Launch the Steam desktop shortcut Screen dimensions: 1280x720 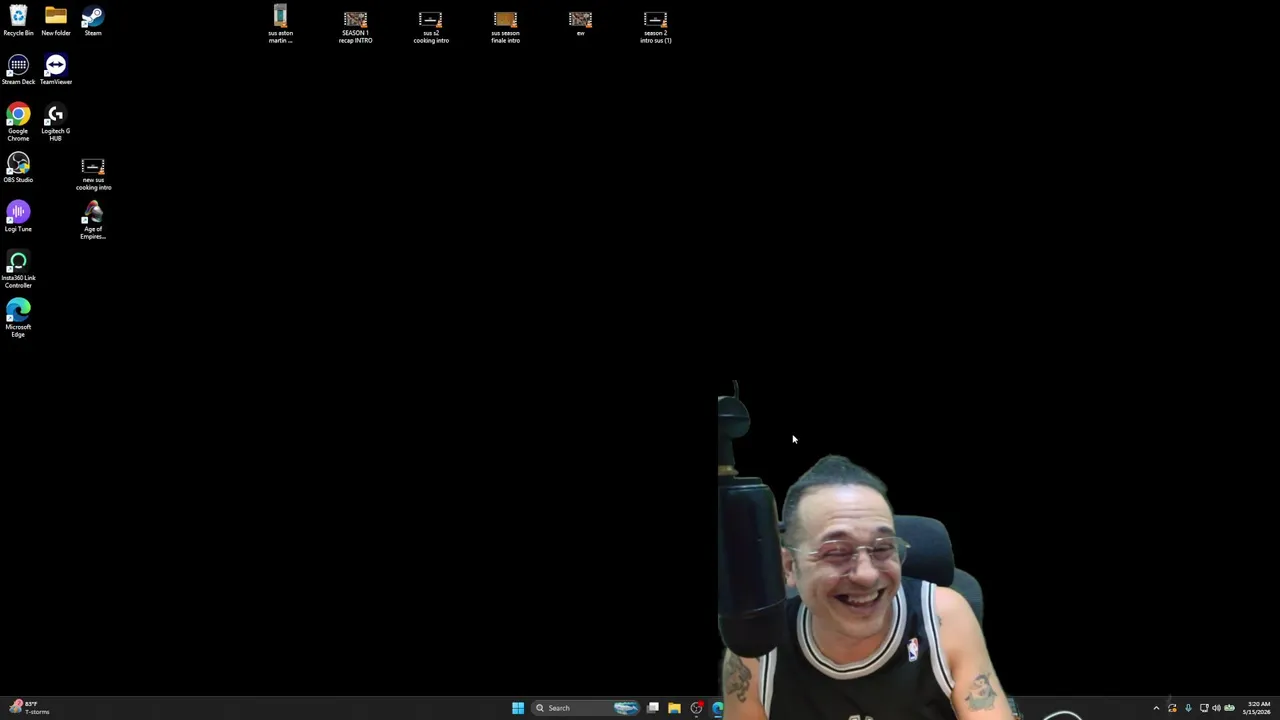(x=93, y=21)
